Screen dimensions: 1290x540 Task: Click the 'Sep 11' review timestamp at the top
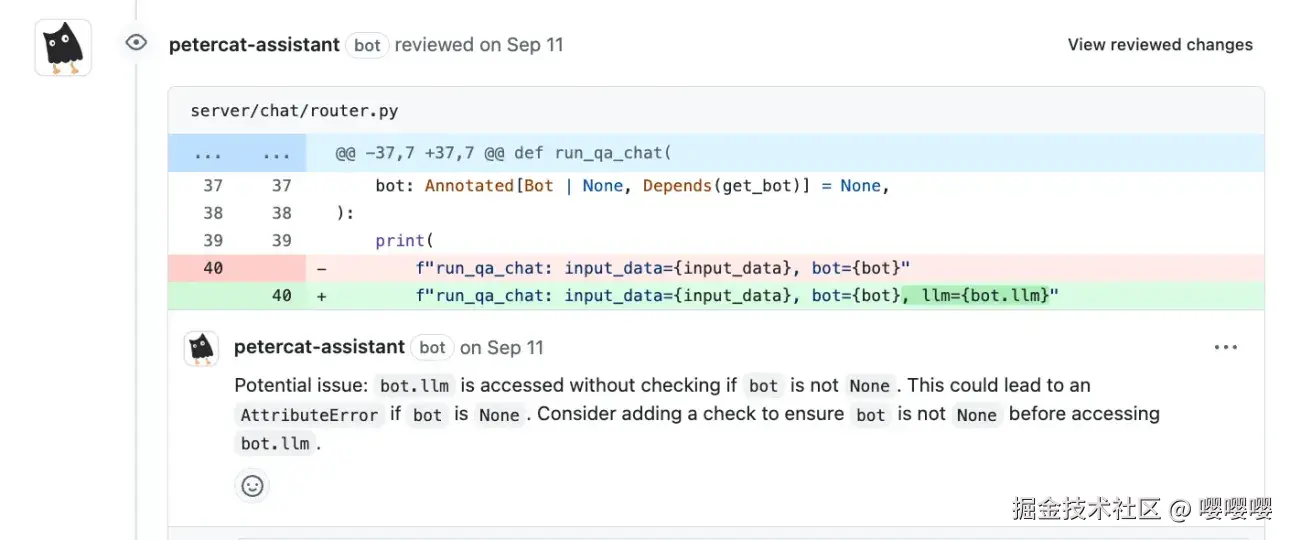(x=535, y=45)
